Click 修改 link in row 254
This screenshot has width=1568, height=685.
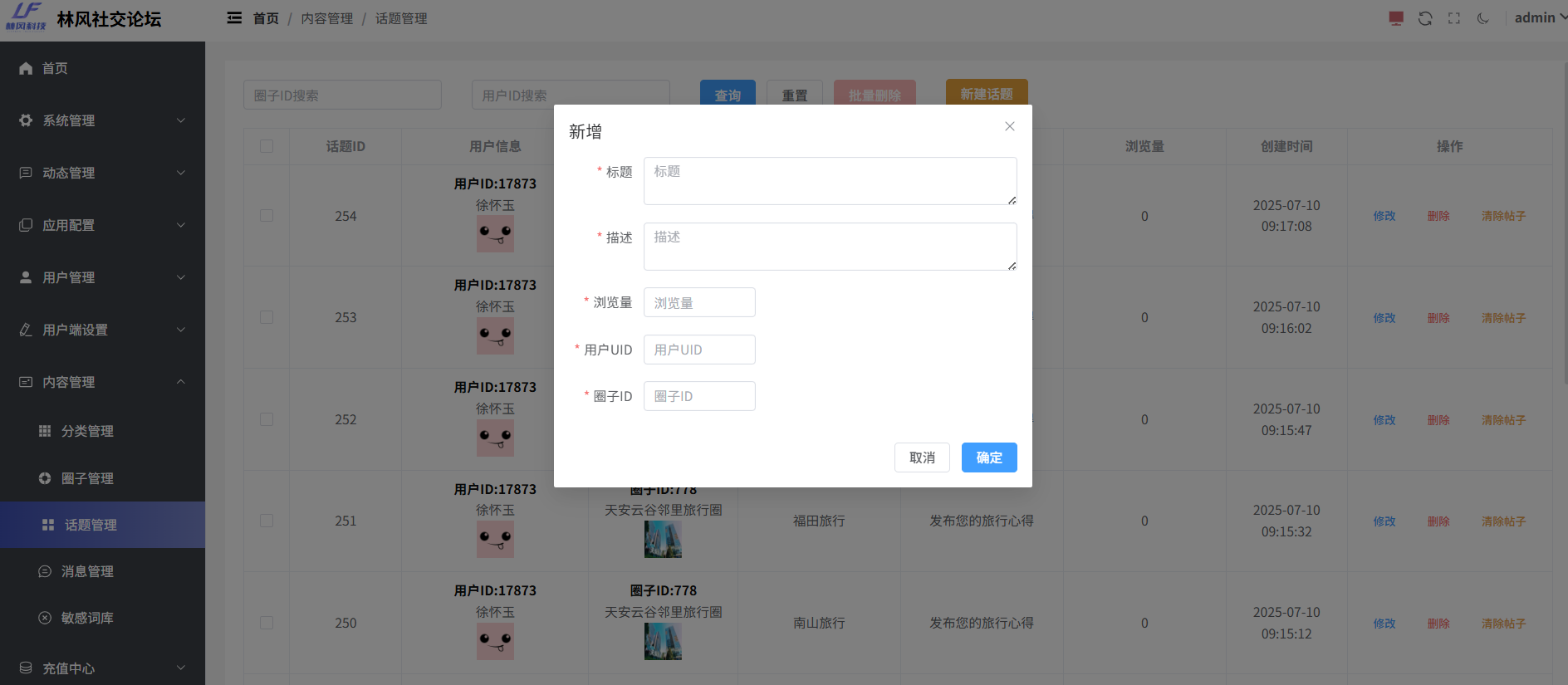pyautogui.click(x=1384, y=216)
